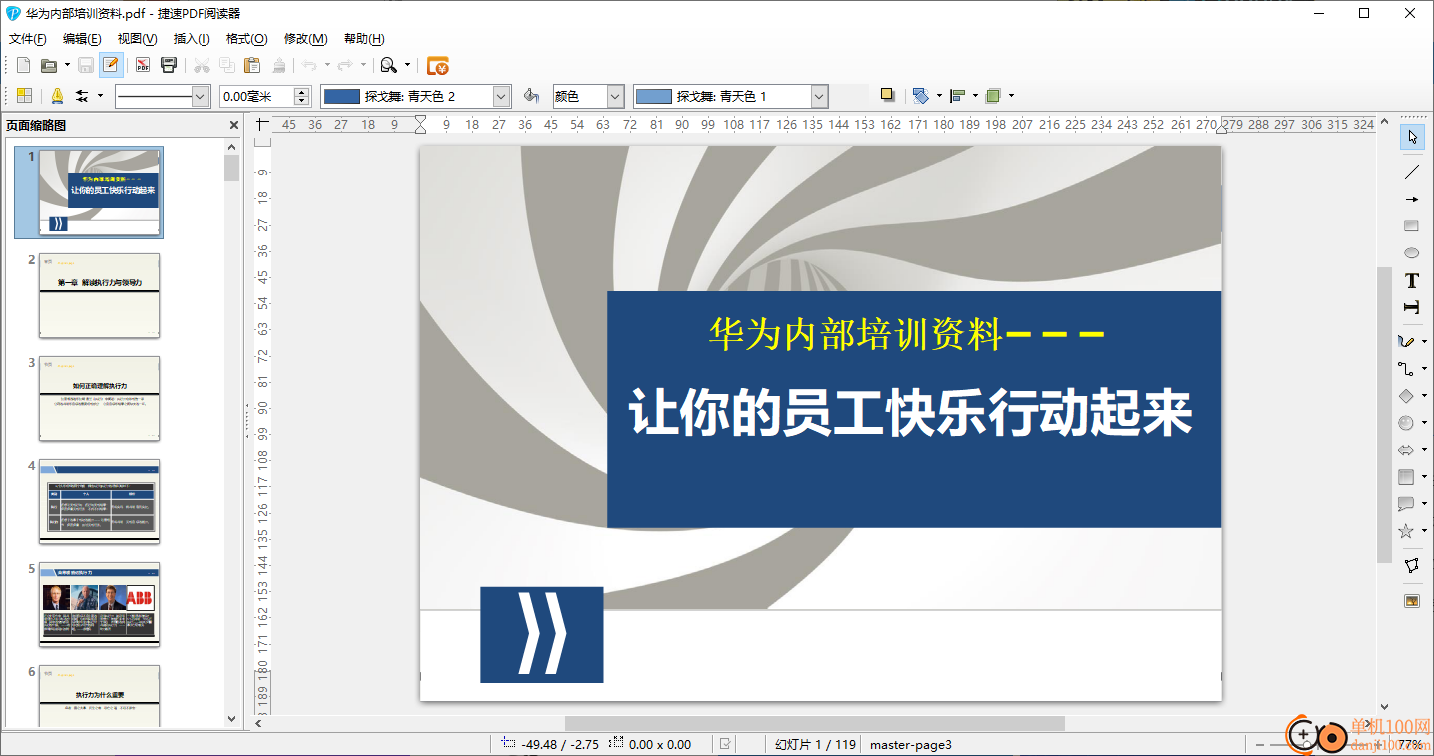The image size is (1434, 756).
Task: Click the arrow style icon
Action: tap(82, 96)
